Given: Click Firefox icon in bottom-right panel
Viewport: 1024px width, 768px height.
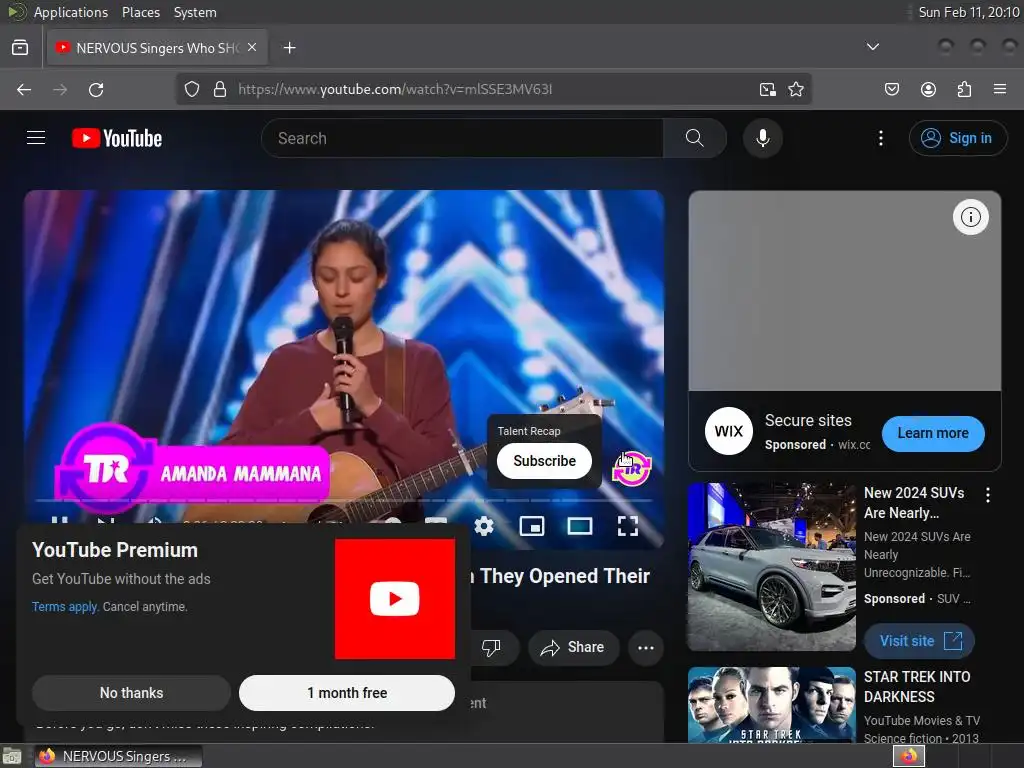Looking at the screenshot, I should pos(909,756).
